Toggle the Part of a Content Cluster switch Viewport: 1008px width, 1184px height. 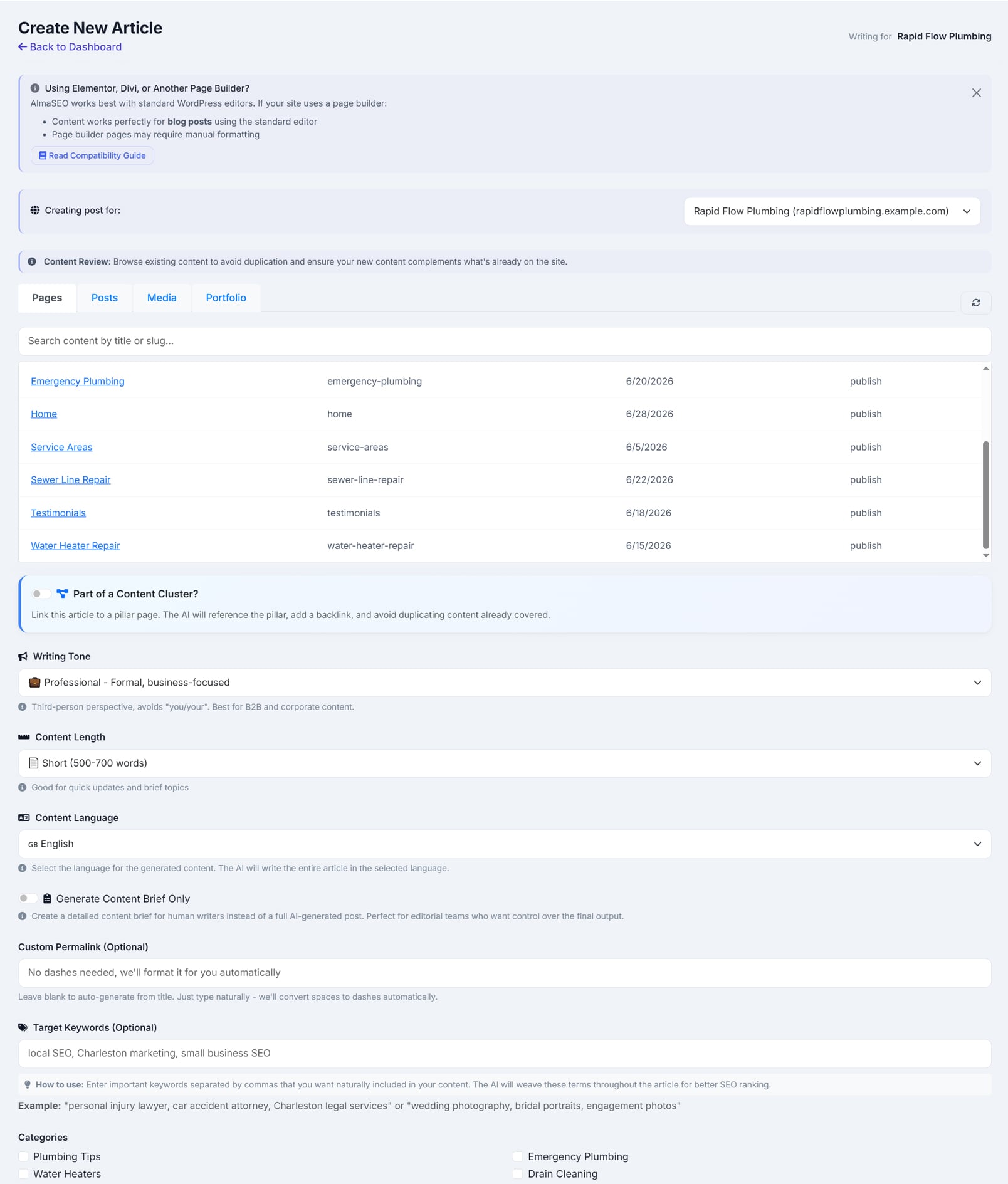[41, 594]
